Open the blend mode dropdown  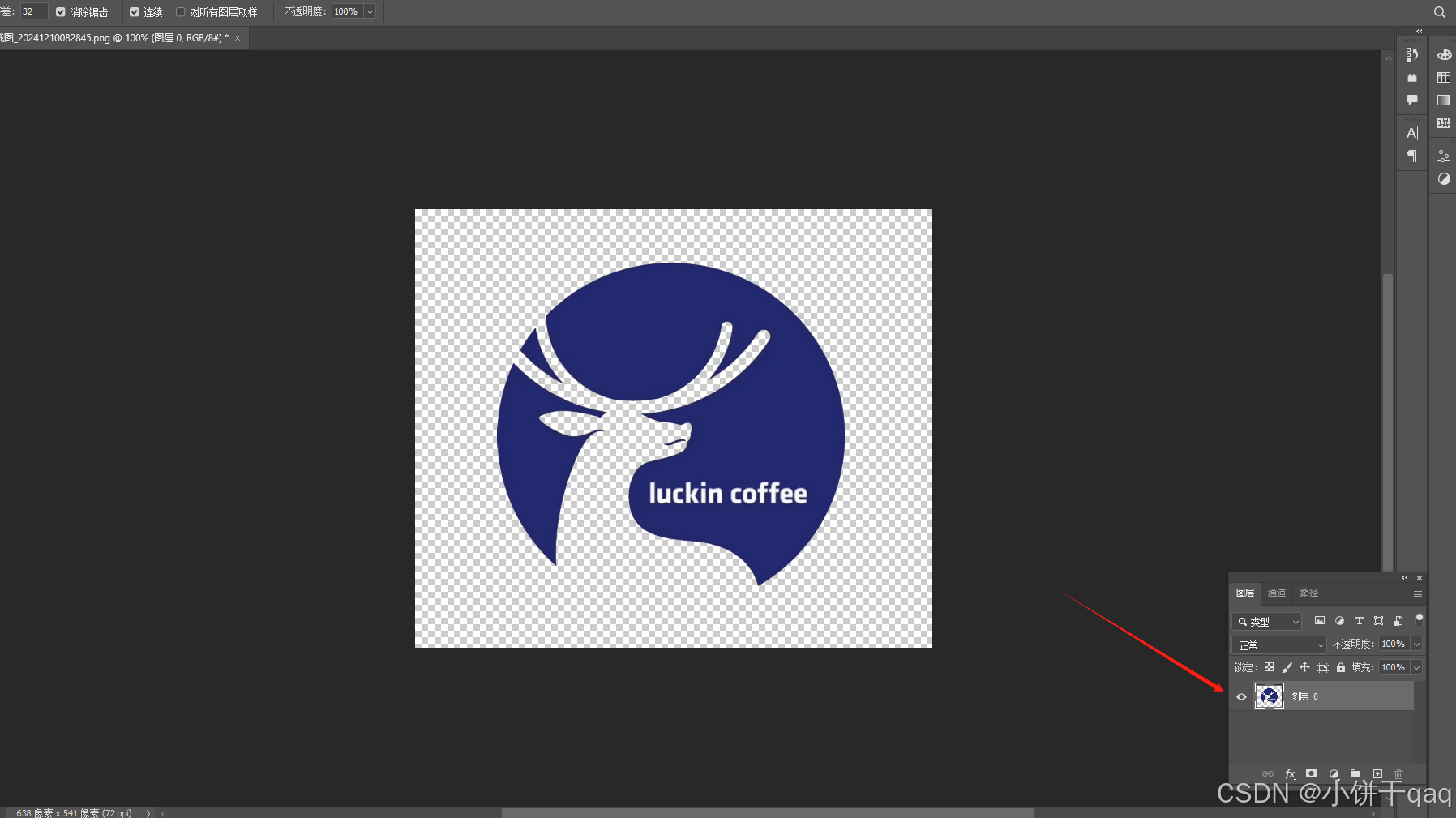click(1279, 645)
